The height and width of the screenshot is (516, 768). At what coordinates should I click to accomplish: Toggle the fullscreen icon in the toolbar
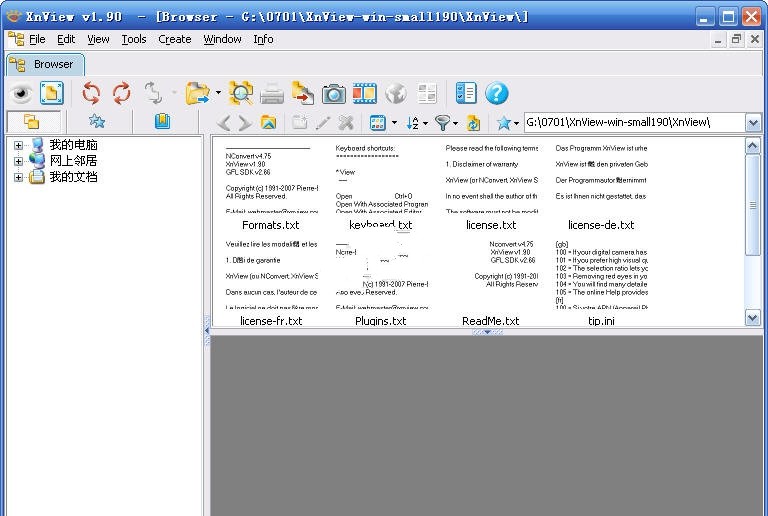52,93
